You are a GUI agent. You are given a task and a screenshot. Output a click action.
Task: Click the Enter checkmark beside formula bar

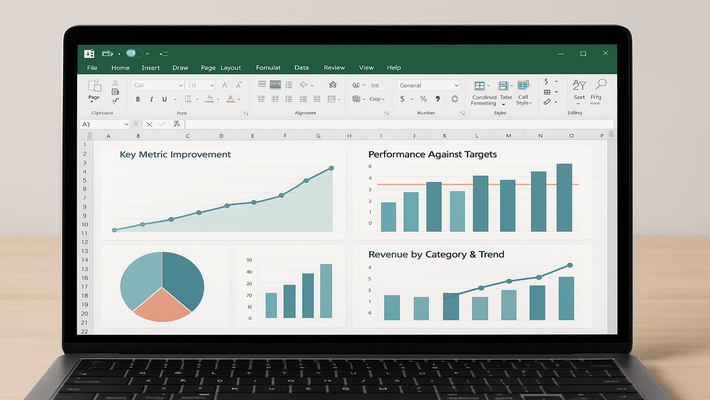point(162,124)
